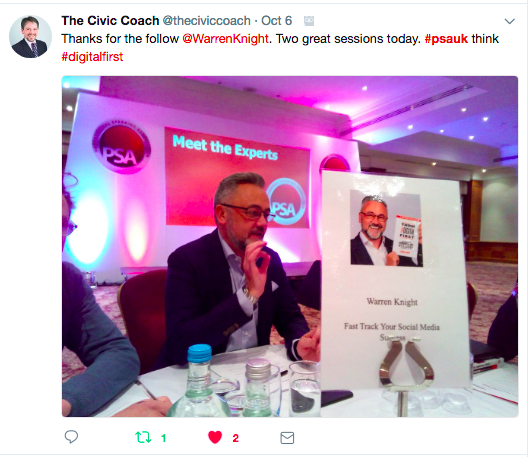528x457 pixels.
Task: Follow the #digitalfirst hashtag
Action: [x=92, y=57]
